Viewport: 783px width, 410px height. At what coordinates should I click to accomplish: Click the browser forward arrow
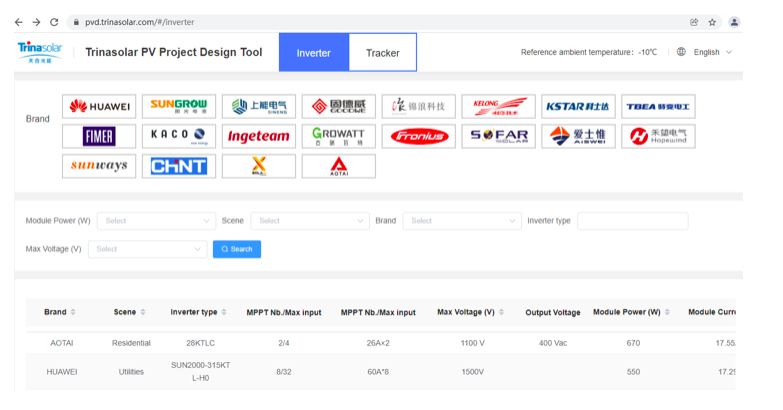point(36,22)
